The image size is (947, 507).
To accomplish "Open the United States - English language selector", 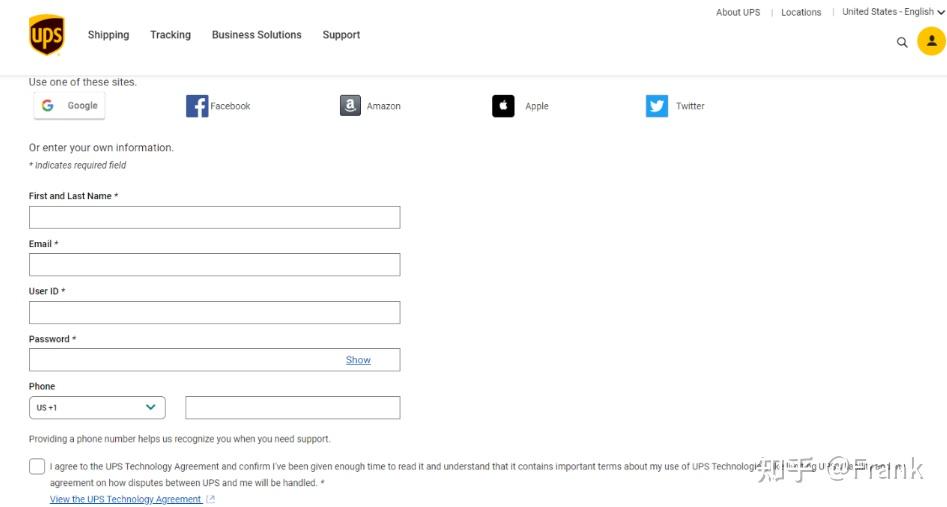I will click(893, 11).
